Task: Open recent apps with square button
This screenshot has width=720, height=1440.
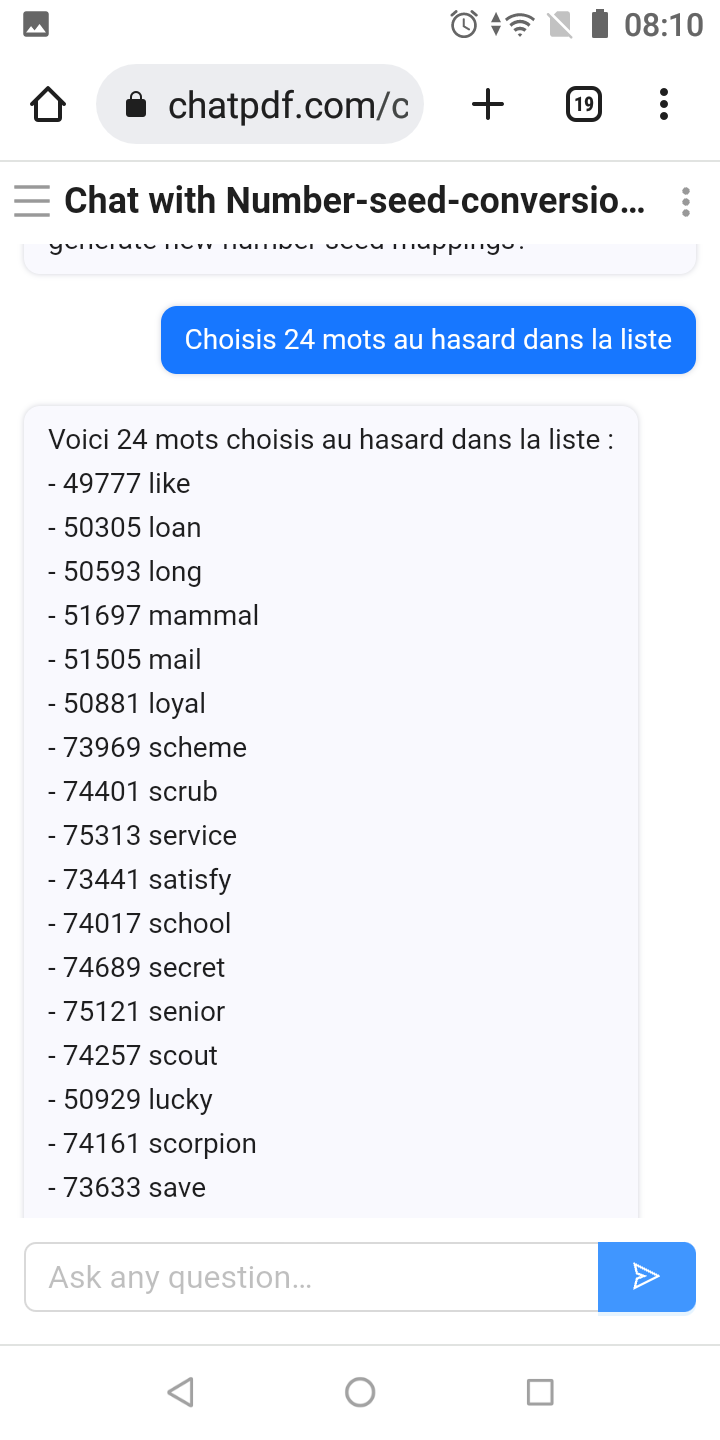Action: [x=540, y=1391]
